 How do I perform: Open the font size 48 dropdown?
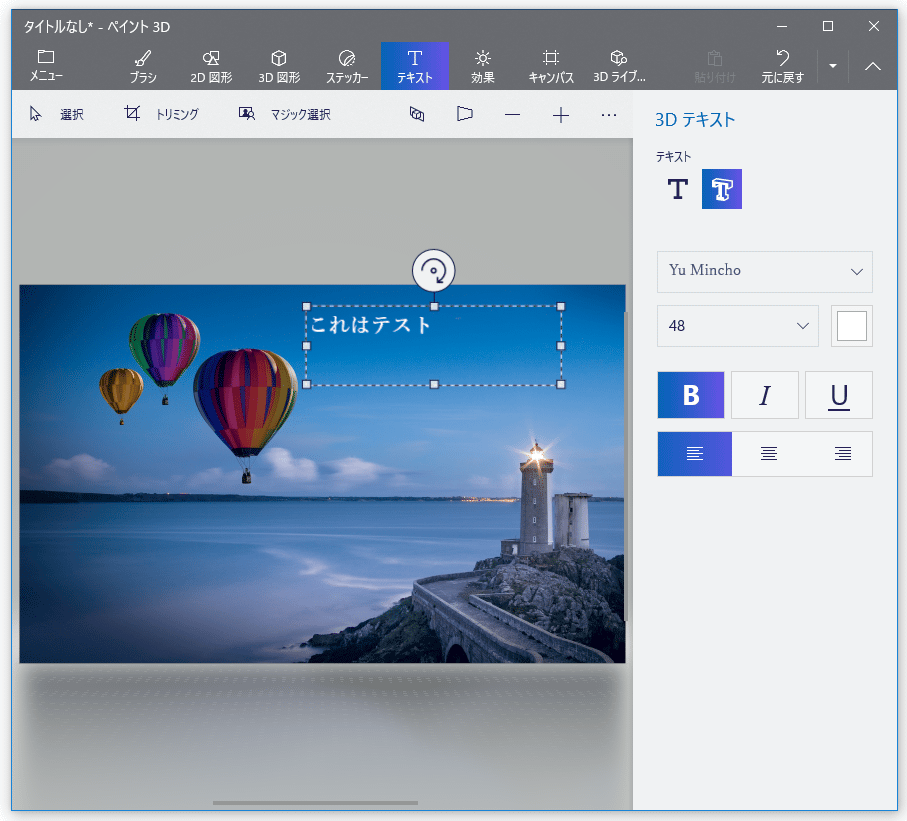738,326
